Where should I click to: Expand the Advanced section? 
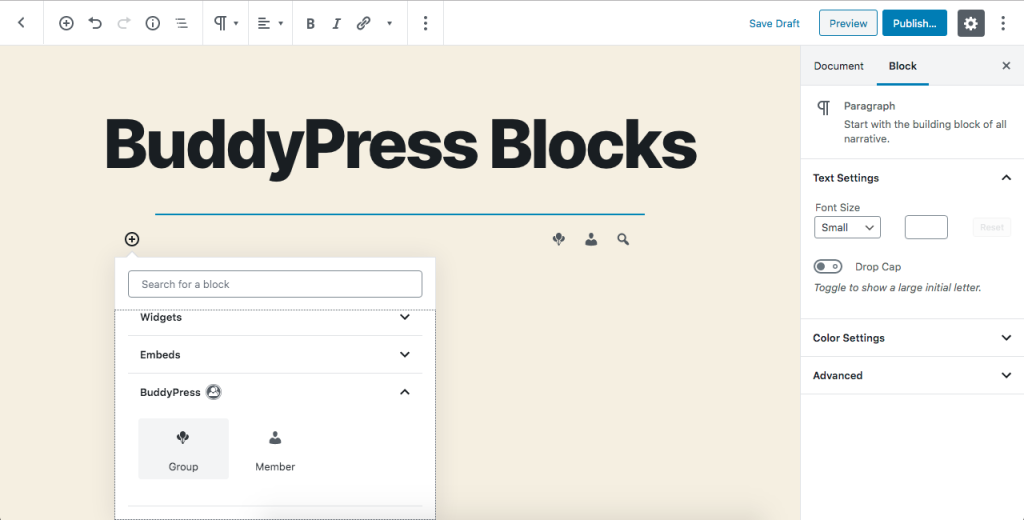click(912, 376)
